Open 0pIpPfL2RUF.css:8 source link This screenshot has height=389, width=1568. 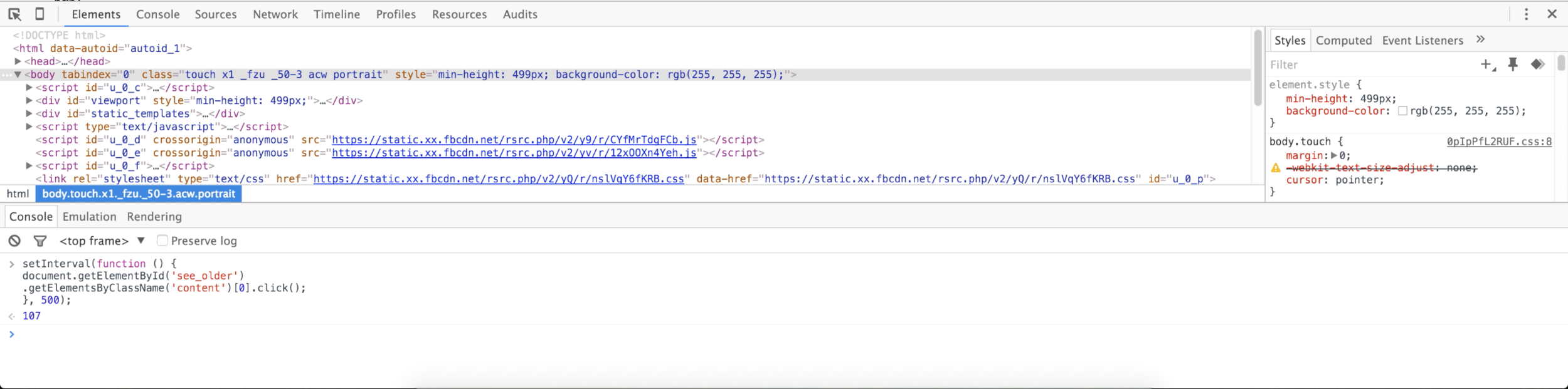point(1499,142)
